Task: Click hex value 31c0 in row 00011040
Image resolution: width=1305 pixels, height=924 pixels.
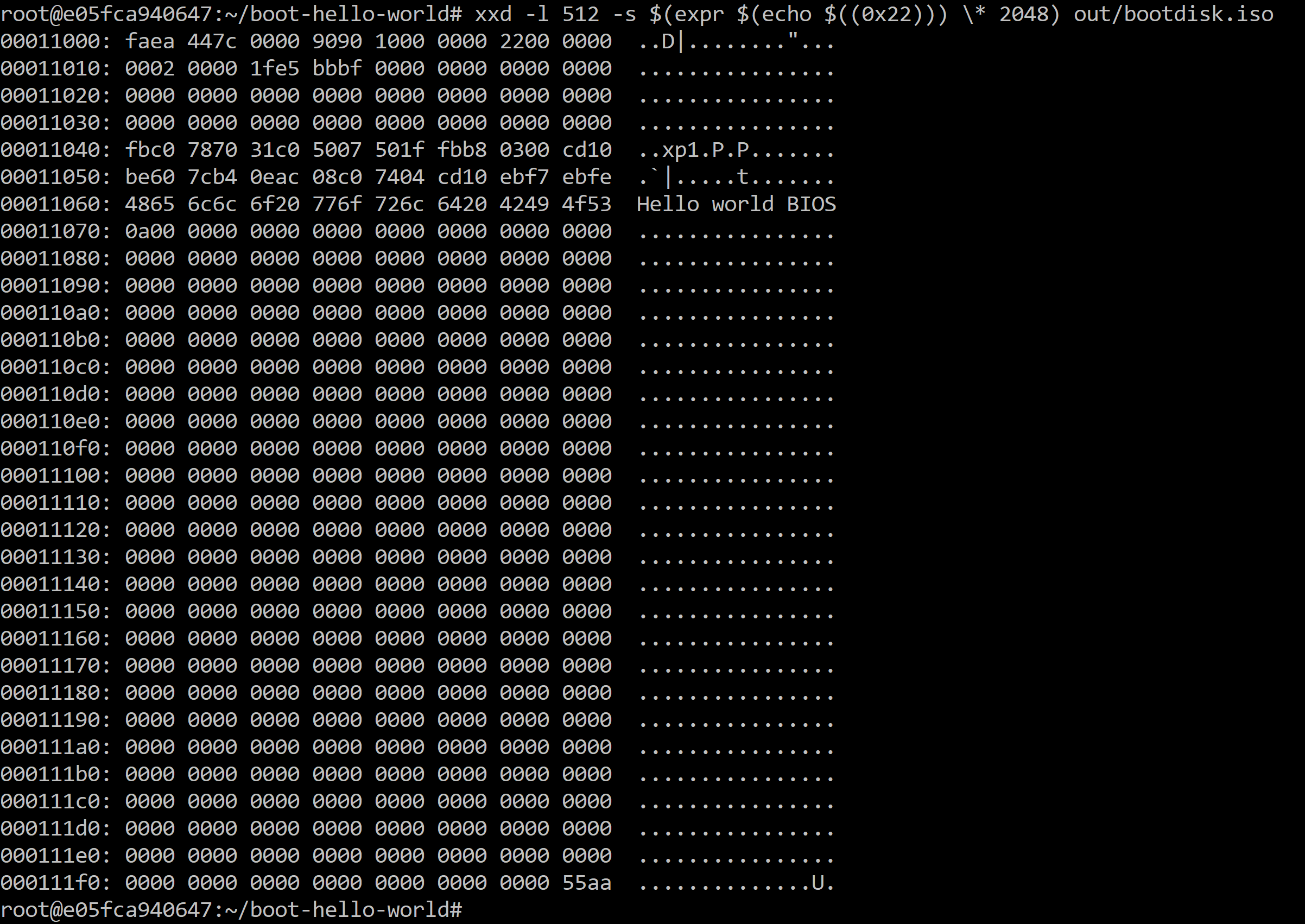Action: (x=275, y=150)
